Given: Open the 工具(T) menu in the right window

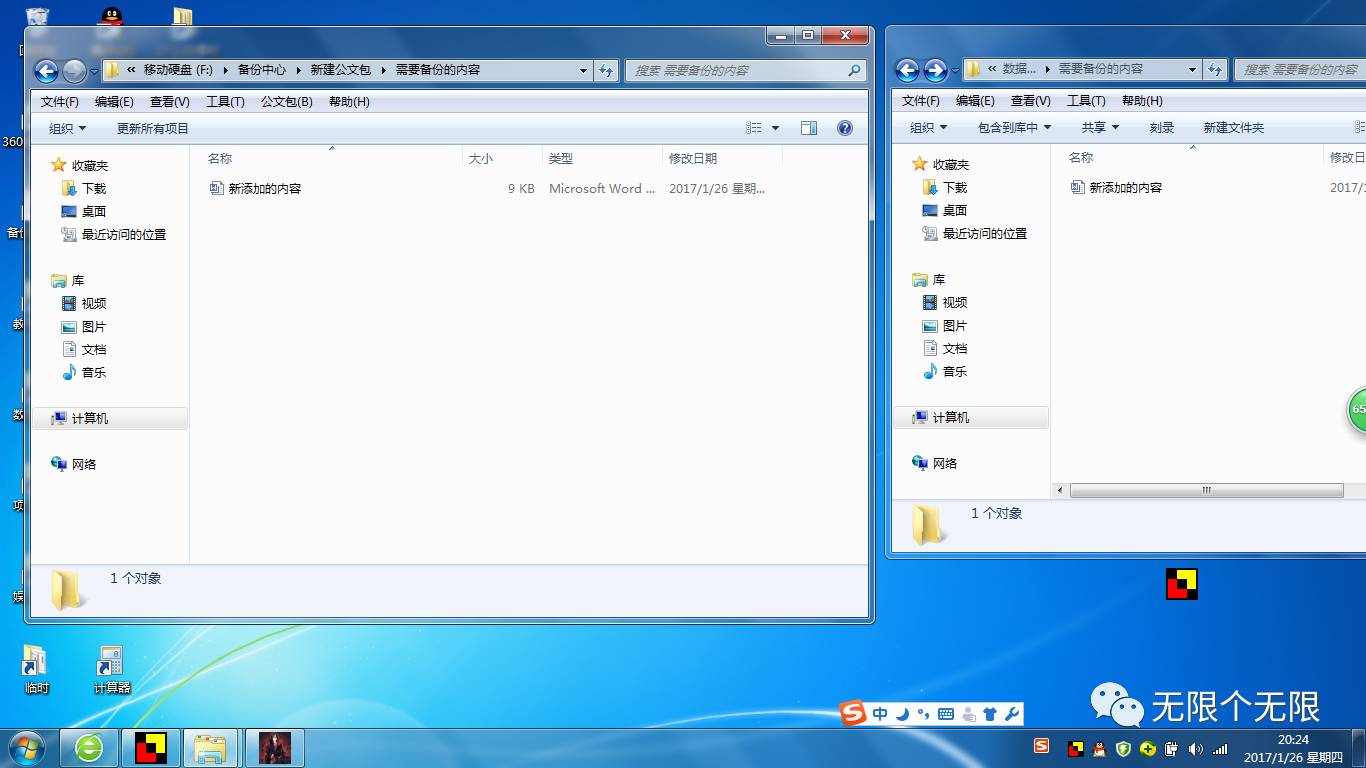Looking at the screenshot, I should (x=1087, y=100).
